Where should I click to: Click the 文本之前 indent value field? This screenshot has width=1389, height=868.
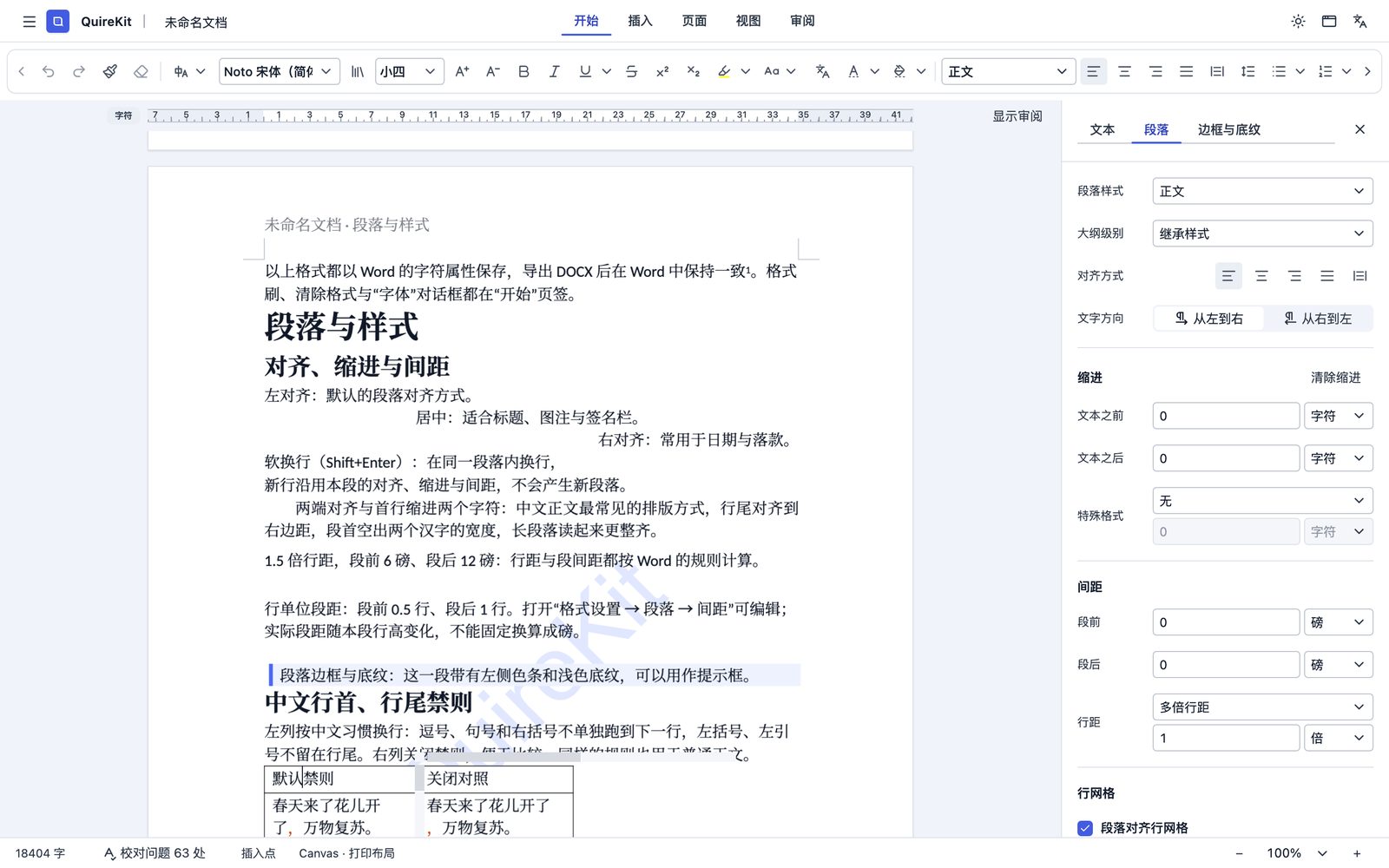click(x=1226, y=416)
